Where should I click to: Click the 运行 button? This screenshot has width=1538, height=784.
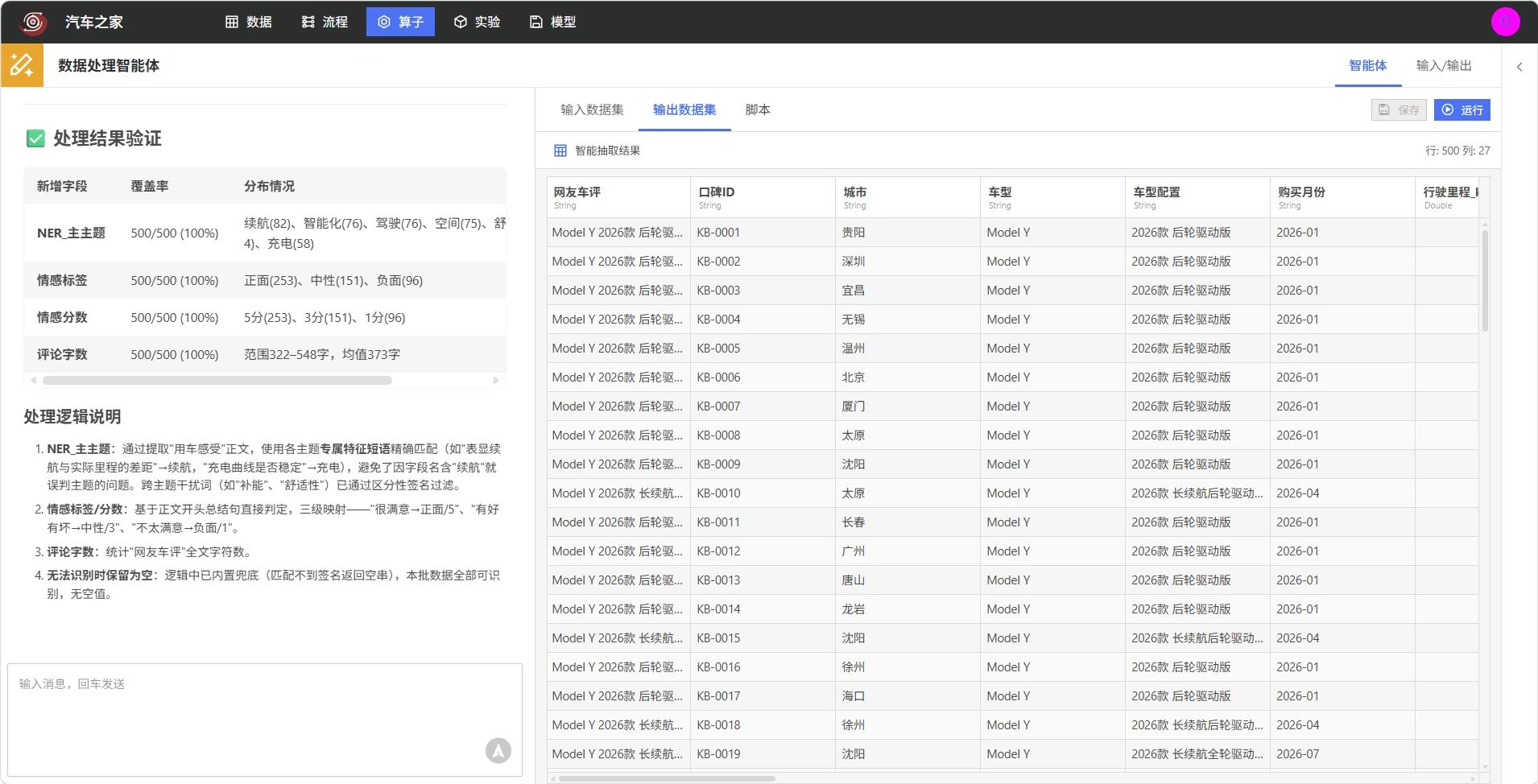[x=1462, y=109]
